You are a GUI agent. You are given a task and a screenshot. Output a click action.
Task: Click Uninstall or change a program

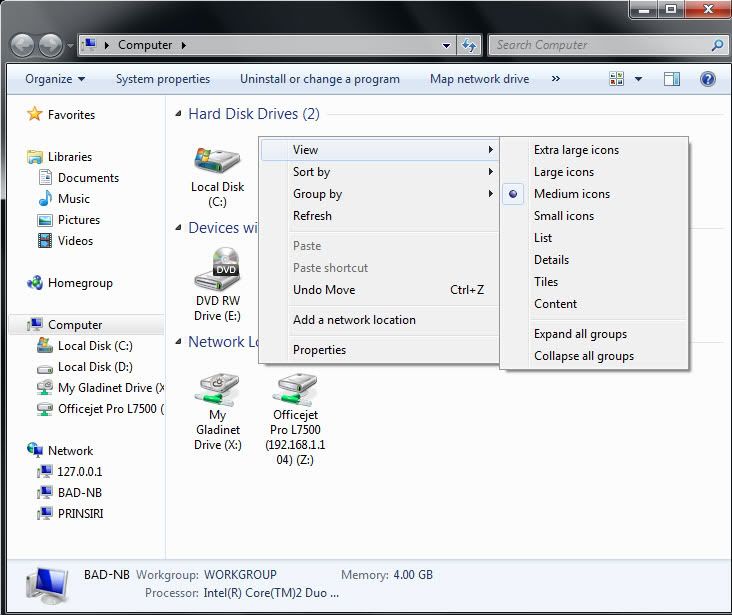319,79
